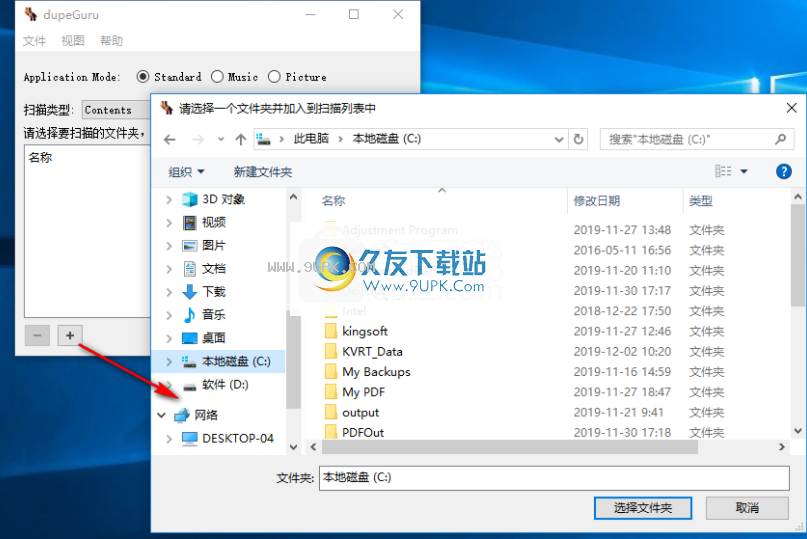Click the file list vertical scrollbar thumb
The width and height of the screenshot is (807, 539).
[798, 255]
